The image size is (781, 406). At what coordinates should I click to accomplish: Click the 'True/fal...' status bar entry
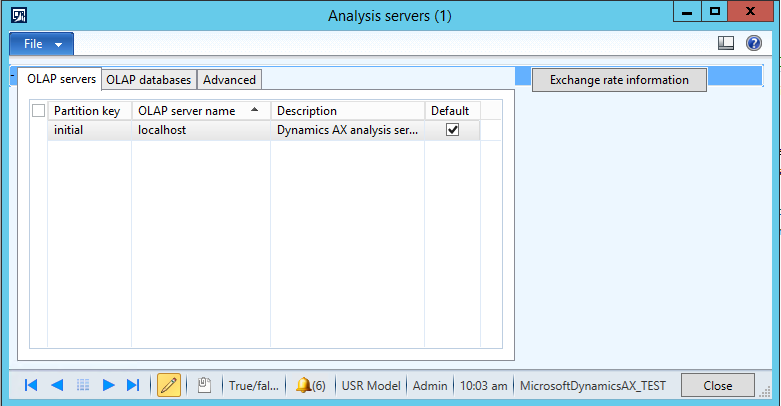coord(254,386)
